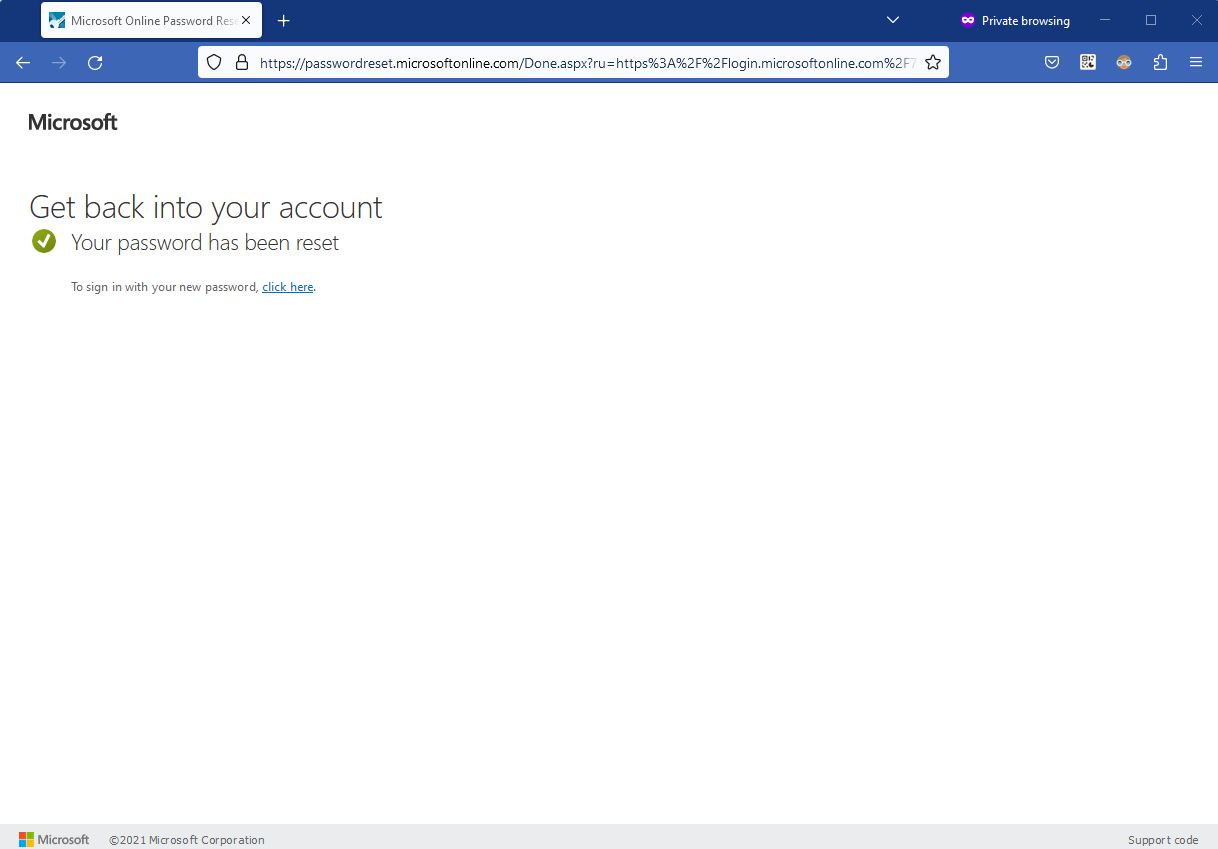Bookmark this page via the star icon

point(933,62)
